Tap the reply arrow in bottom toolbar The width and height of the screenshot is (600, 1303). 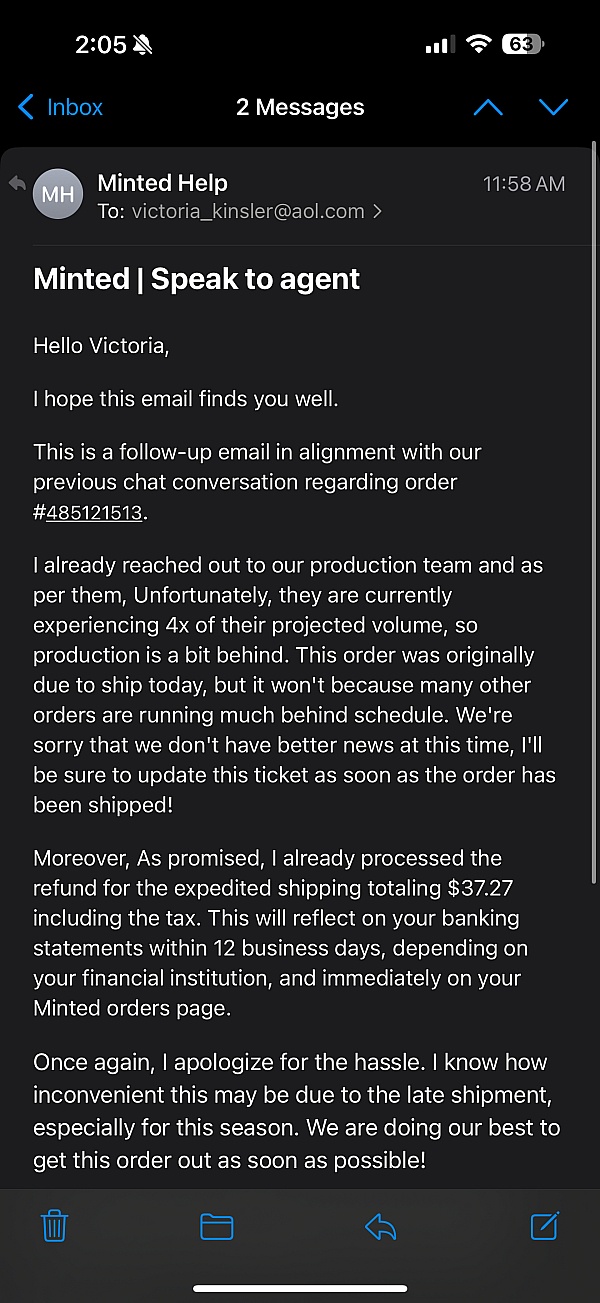coord(380,1226)
